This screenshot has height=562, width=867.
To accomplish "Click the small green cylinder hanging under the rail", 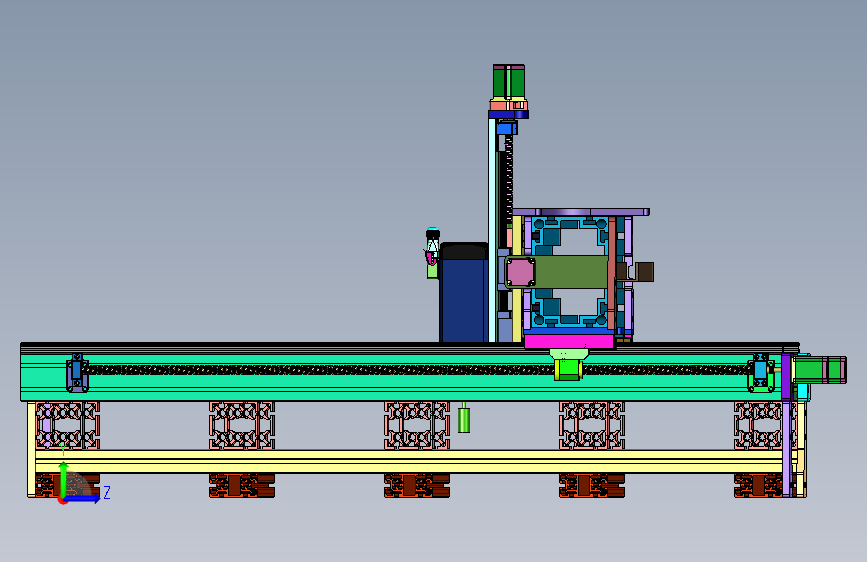I will click(464, 420).
